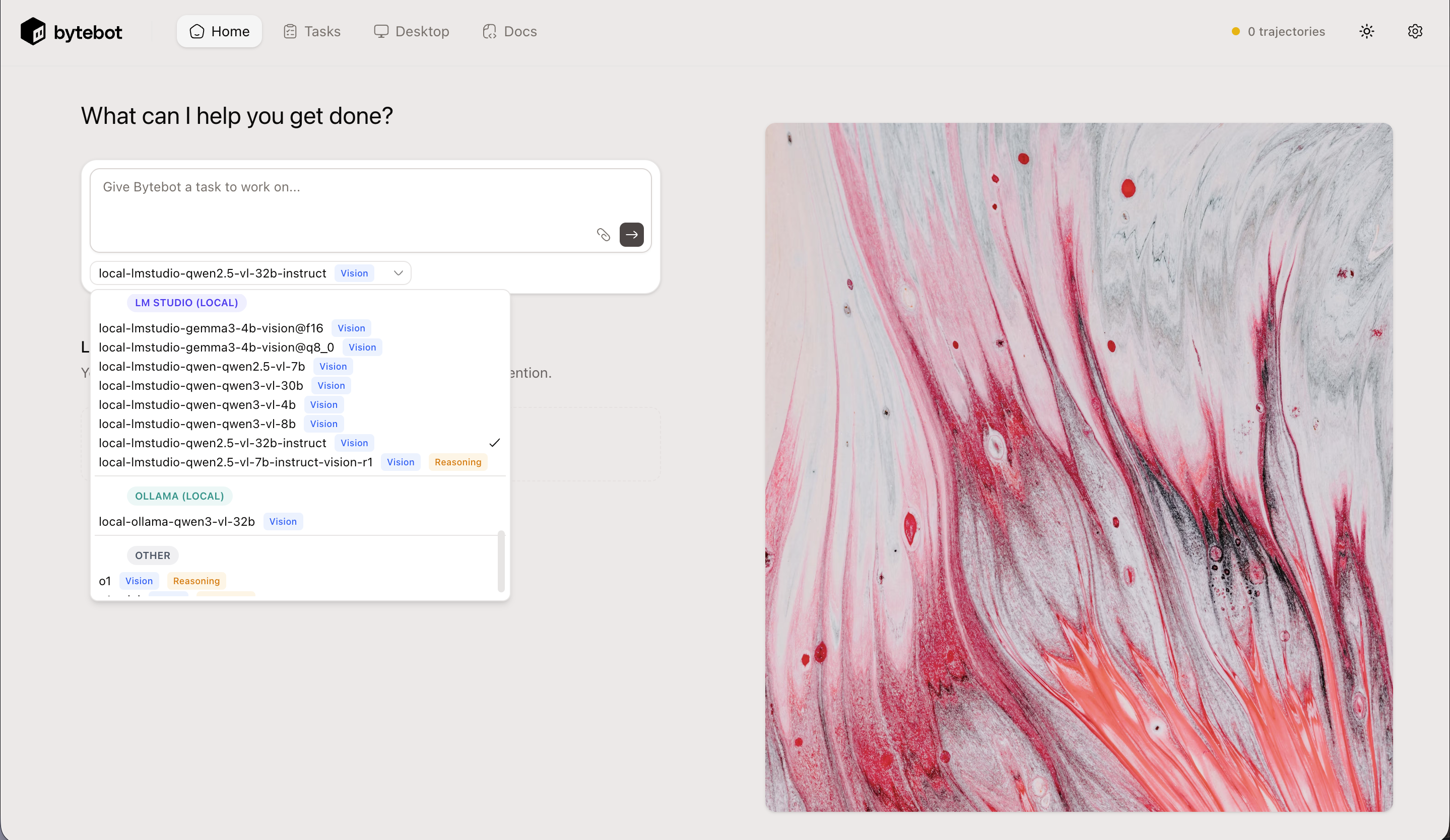Click the Tasks clipboard icon

(290, 31)
